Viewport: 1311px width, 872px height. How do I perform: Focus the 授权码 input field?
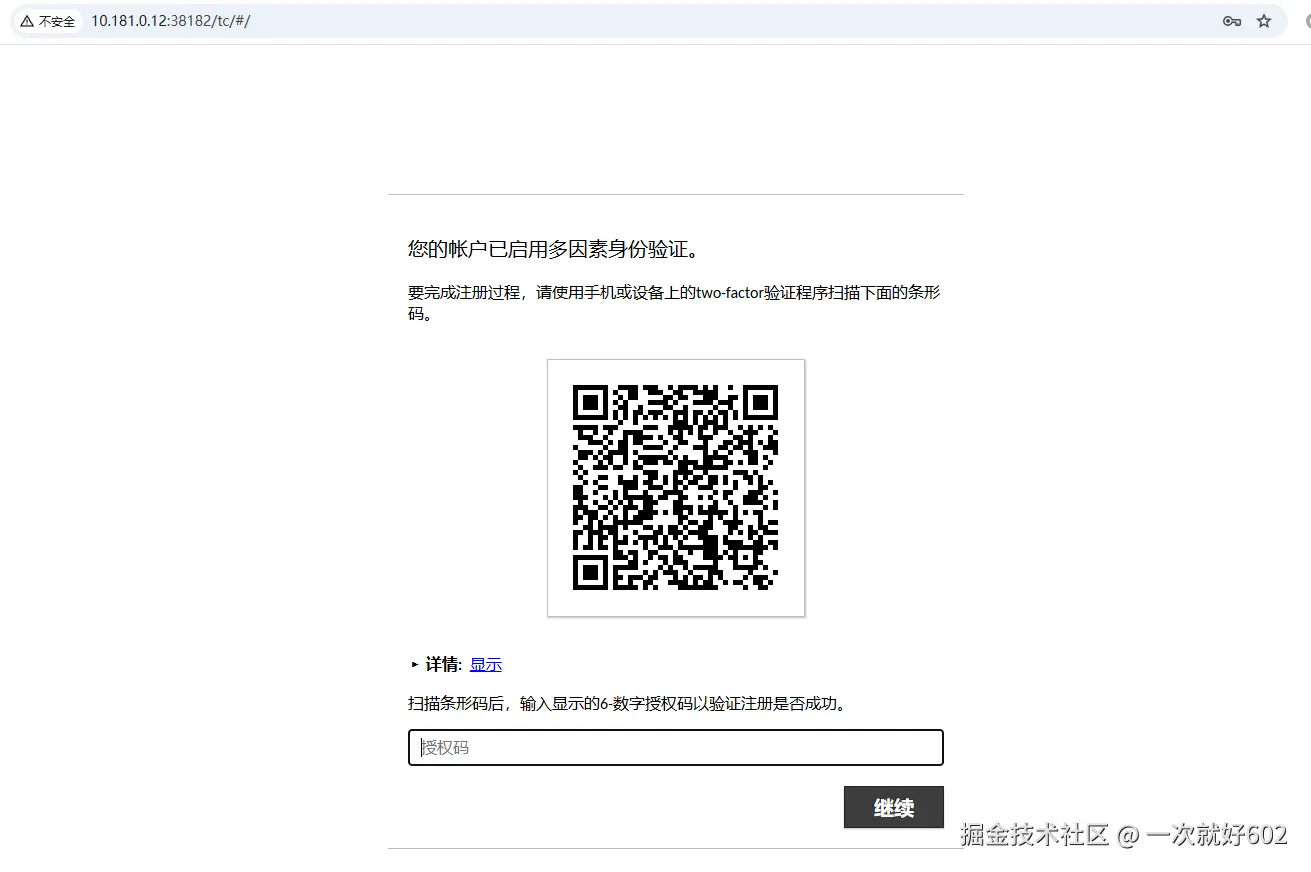(x=676, y=748)
